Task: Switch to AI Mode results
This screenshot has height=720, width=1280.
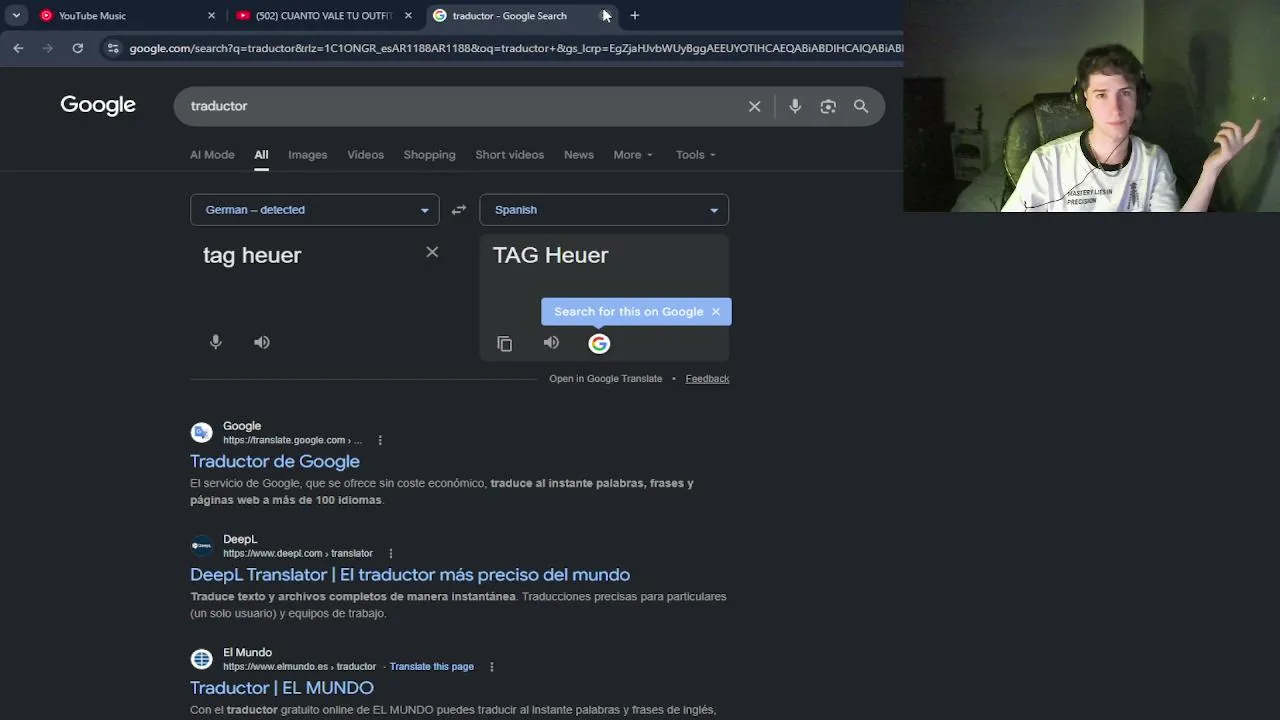Action: pos(212,155)
